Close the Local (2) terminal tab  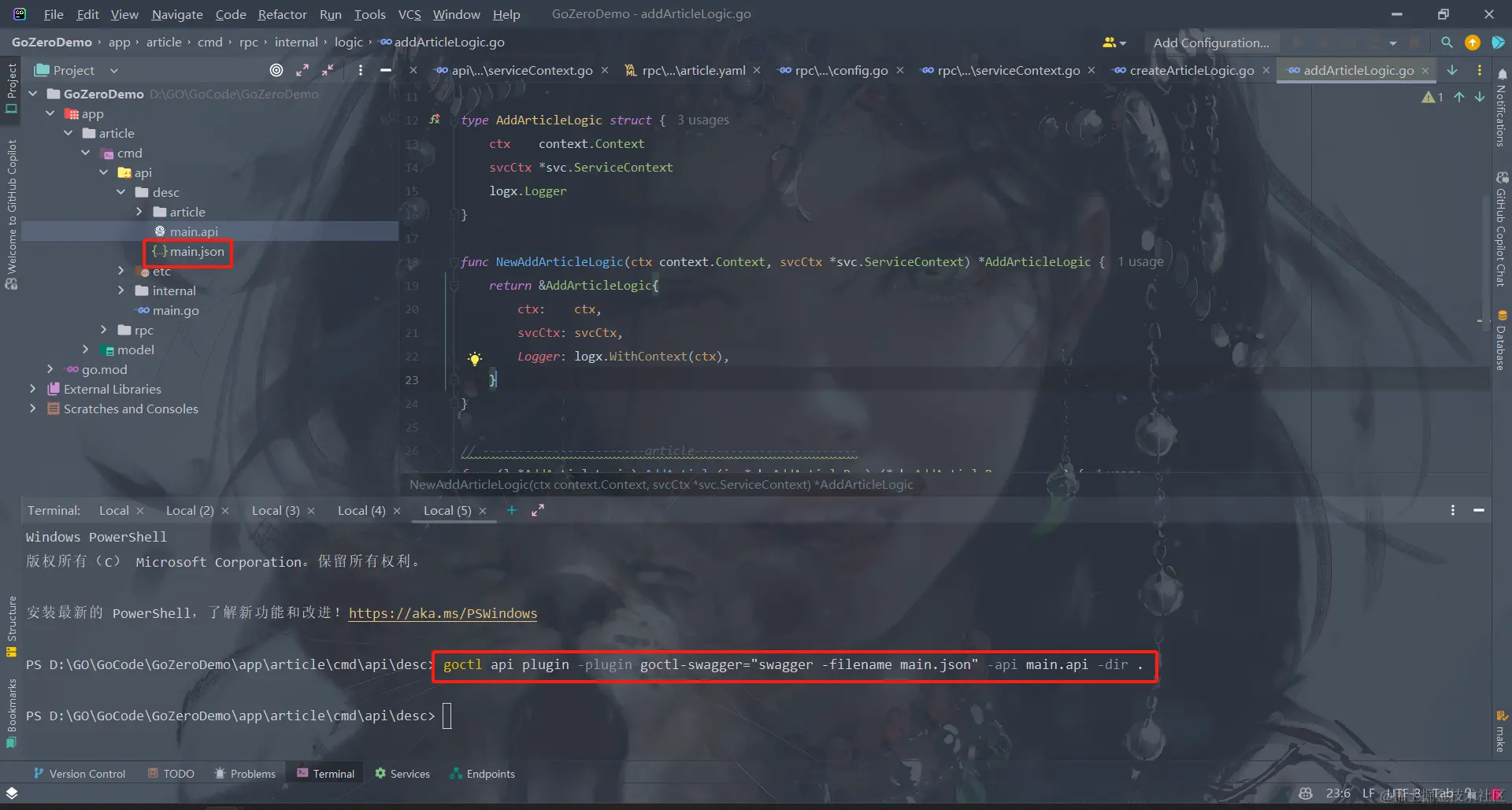(x=225, y=511)
